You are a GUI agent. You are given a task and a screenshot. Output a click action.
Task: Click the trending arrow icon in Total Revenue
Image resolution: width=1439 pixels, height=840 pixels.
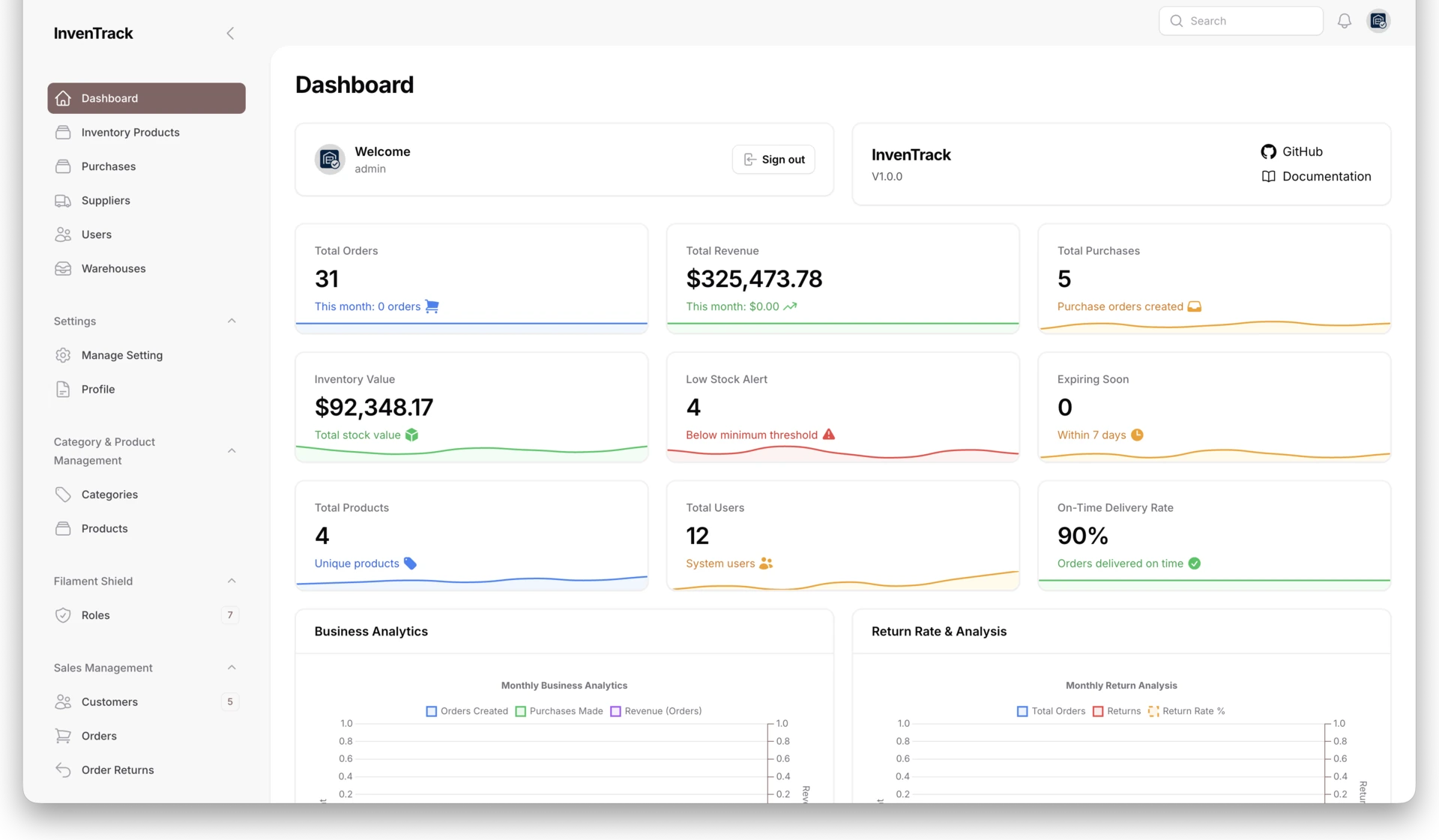(x=790, y=306)
